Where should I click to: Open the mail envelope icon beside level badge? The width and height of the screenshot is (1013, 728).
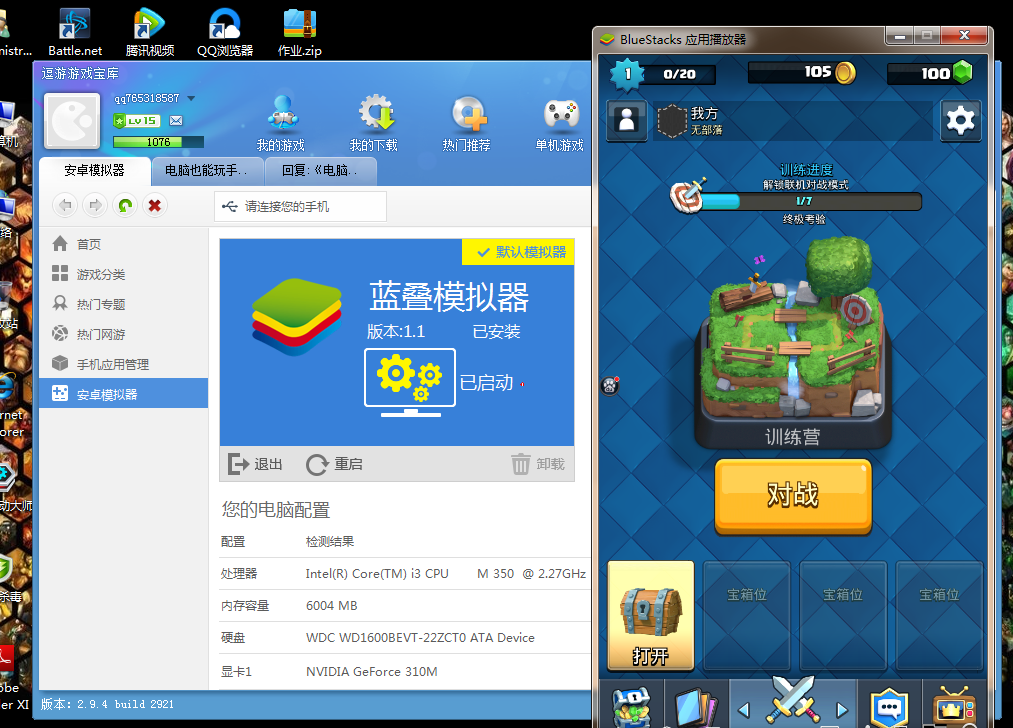[x=176, y=121]
